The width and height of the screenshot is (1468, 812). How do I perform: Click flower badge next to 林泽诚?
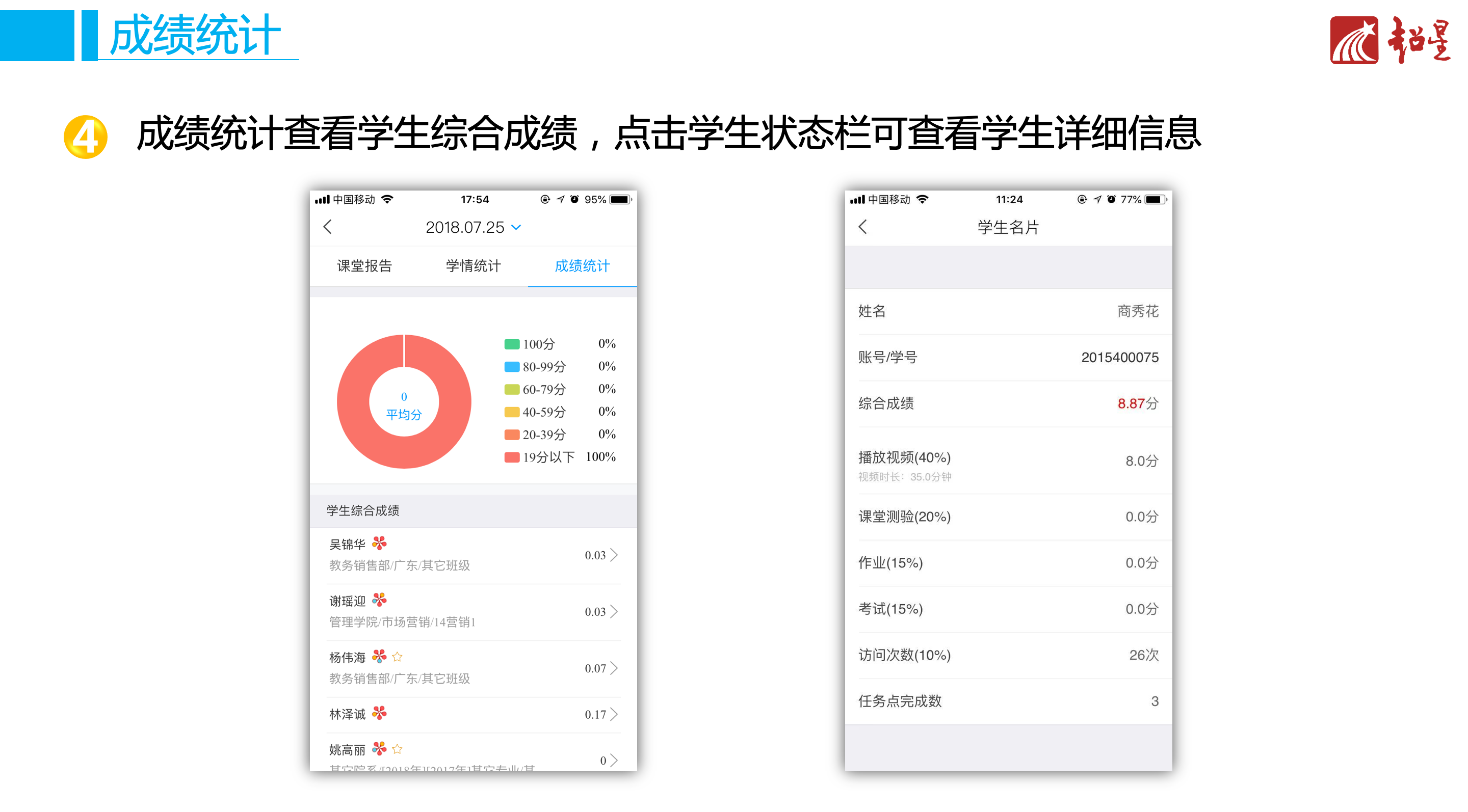(x=379, y=712)
